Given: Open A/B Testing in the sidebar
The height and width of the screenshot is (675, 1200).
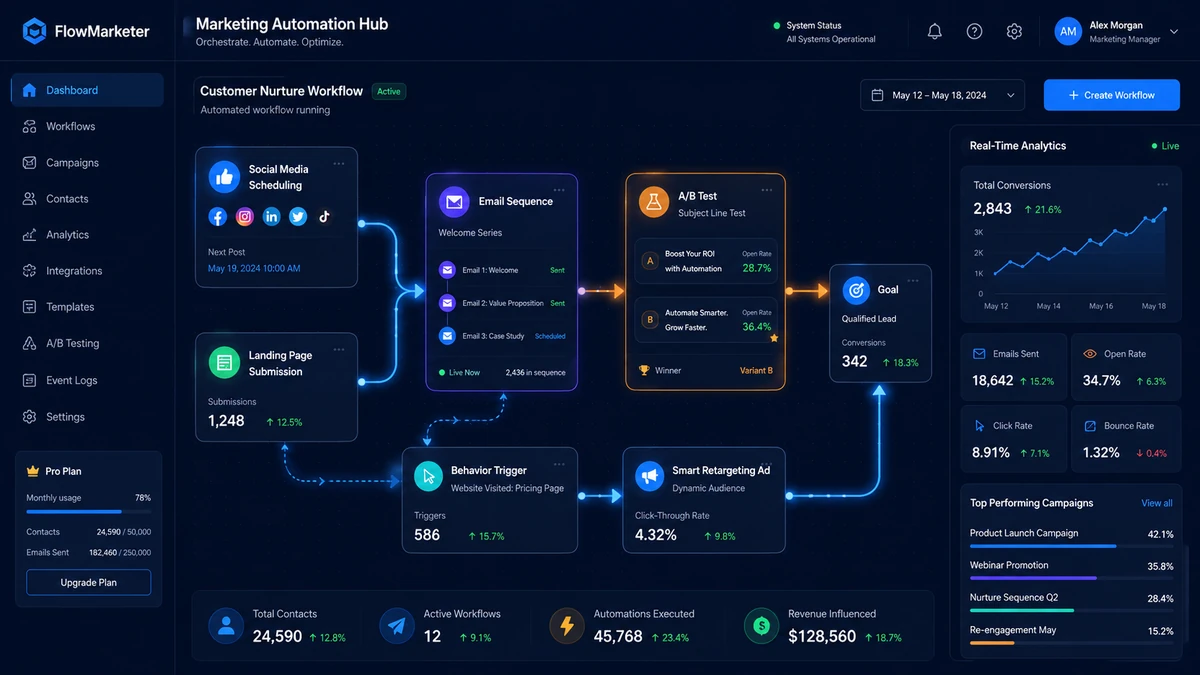Looking at the screenshot, I should click(87, 343).
